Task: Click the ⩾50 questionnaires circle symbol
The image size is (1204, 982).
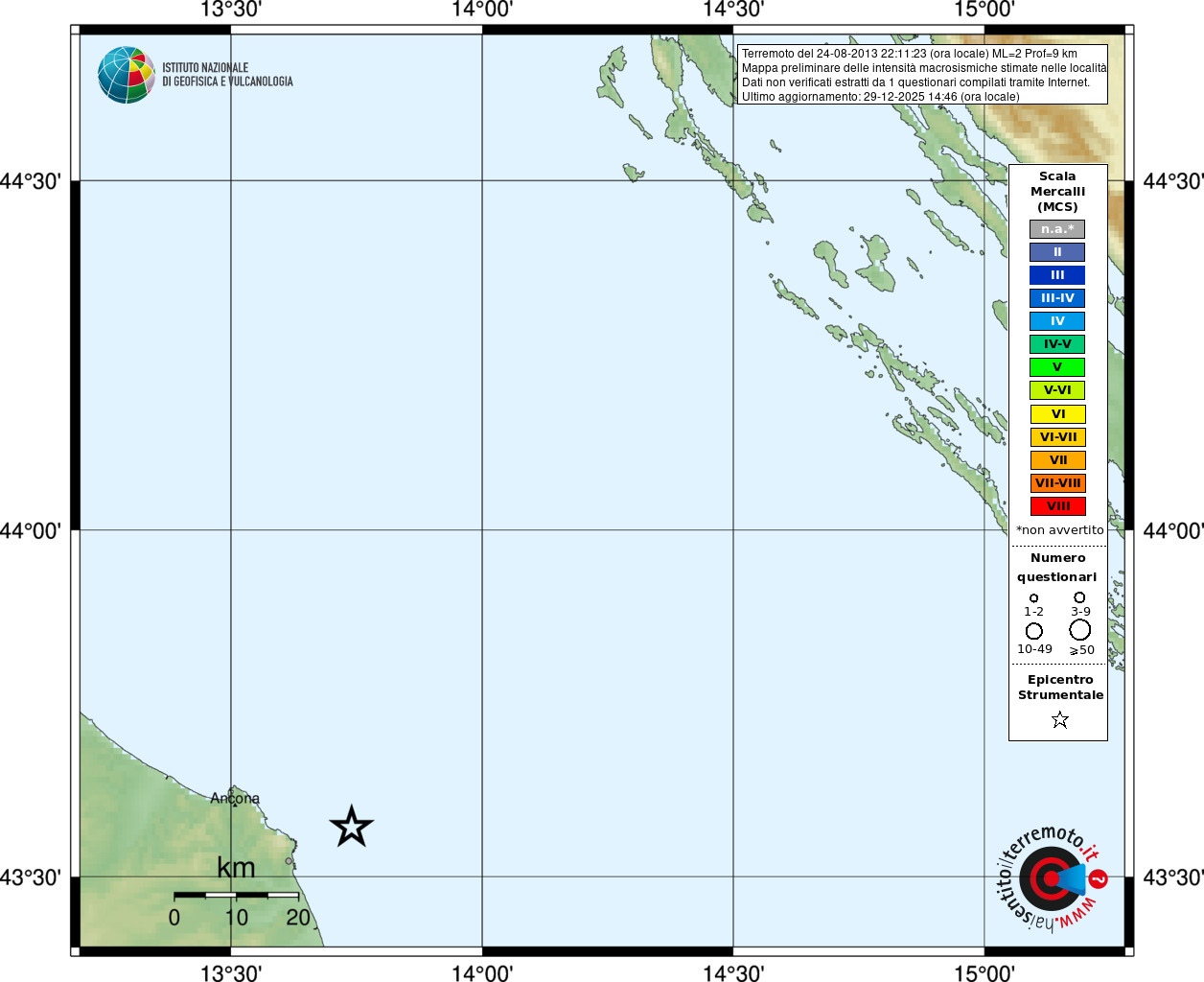Action: [x=1079, y=630]
